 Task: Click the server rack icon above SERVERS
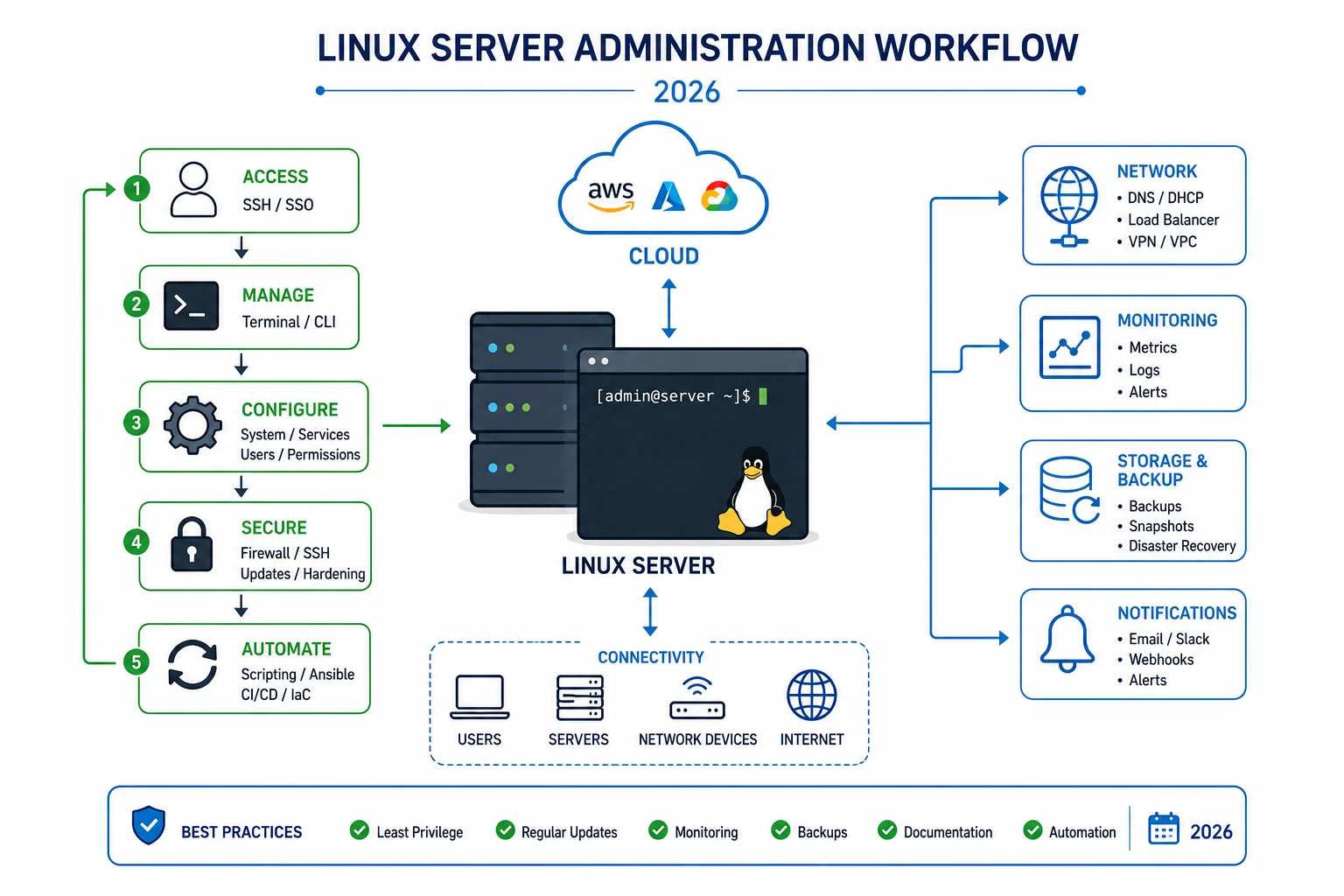tap(580, 697)
